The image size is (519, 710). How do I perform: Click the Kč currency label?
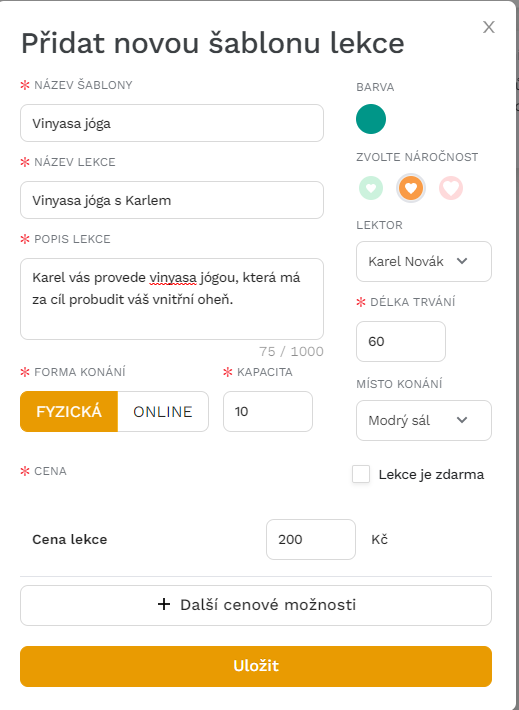(380, 539)
